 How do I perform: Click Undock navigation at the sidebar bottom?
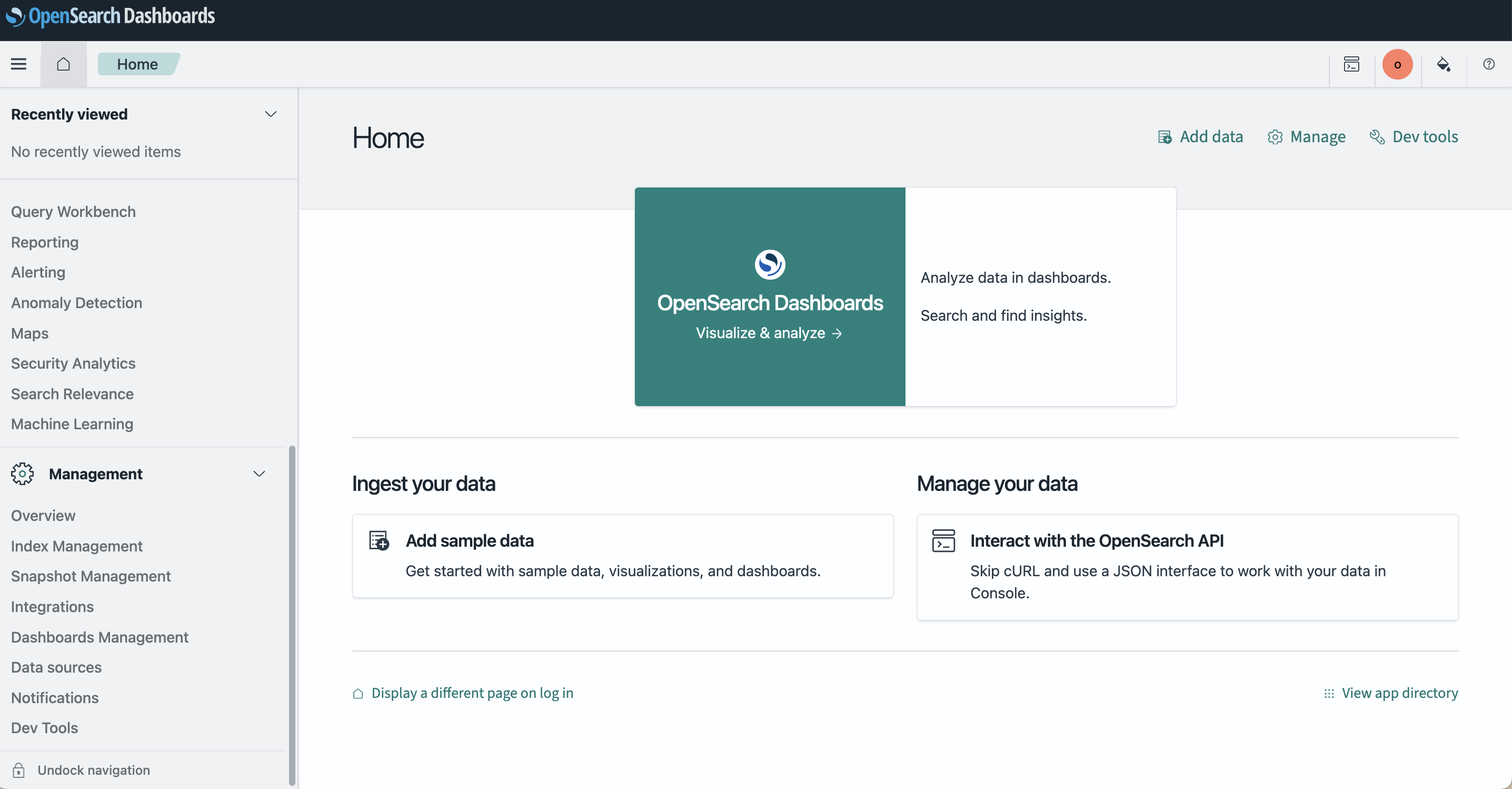93,770
